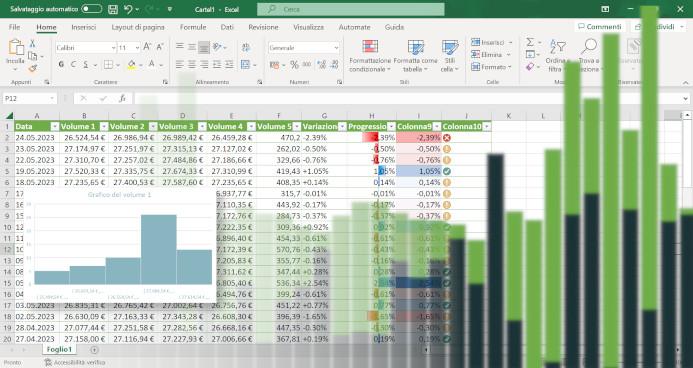
Task: Open the Data column filter arrow
Action: pos(55,126)
